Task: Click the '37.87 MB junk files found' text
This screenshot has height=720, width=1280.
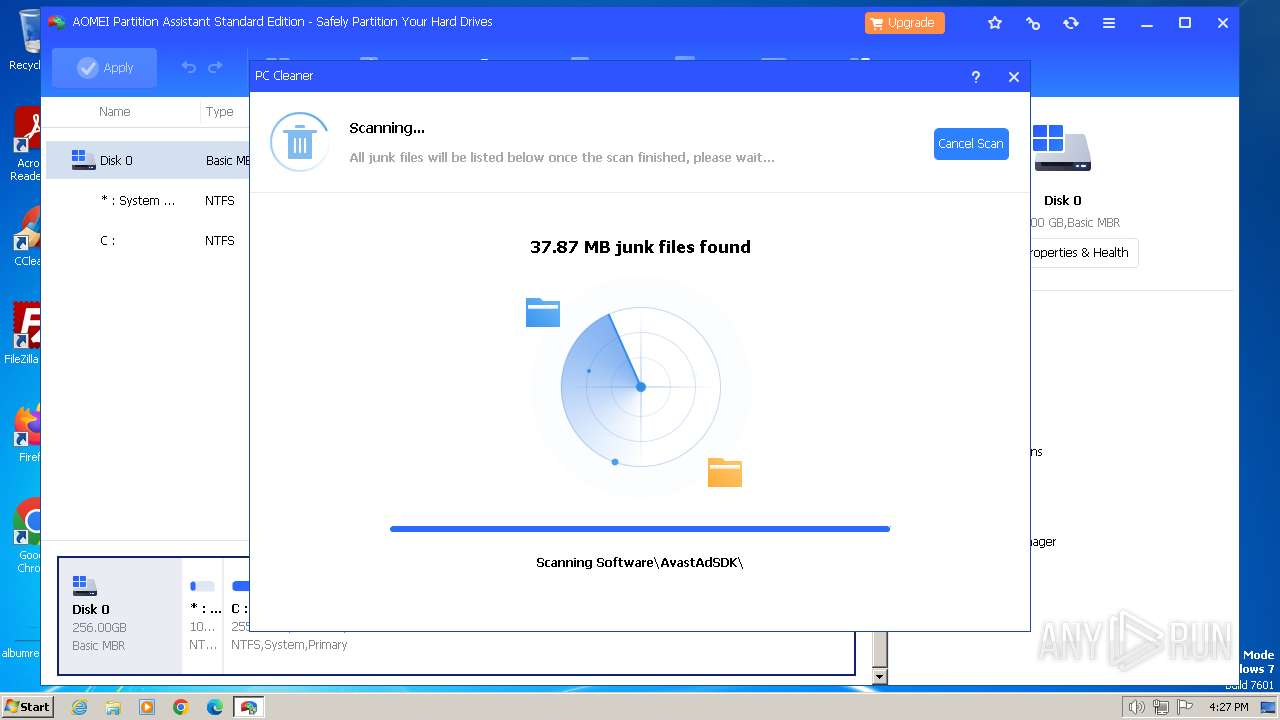Action: point(640,247)
